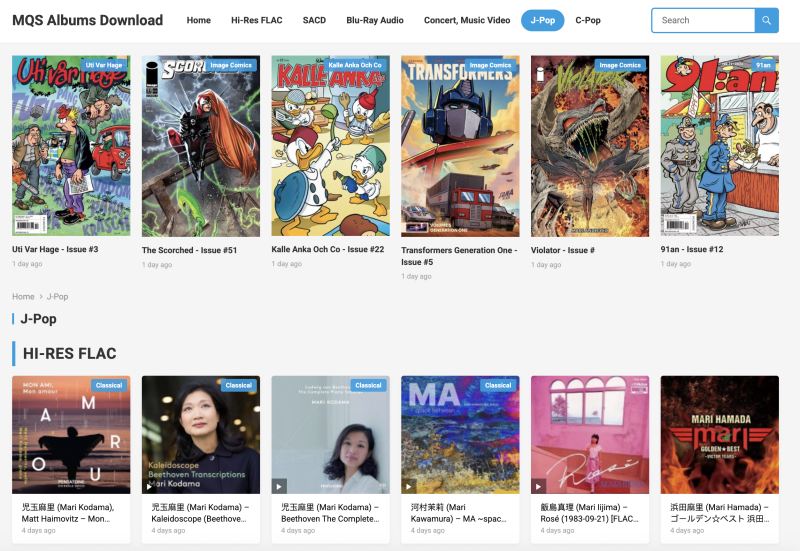
Task: Click play icon on MA Kawamura album cover
Action: 409,486
